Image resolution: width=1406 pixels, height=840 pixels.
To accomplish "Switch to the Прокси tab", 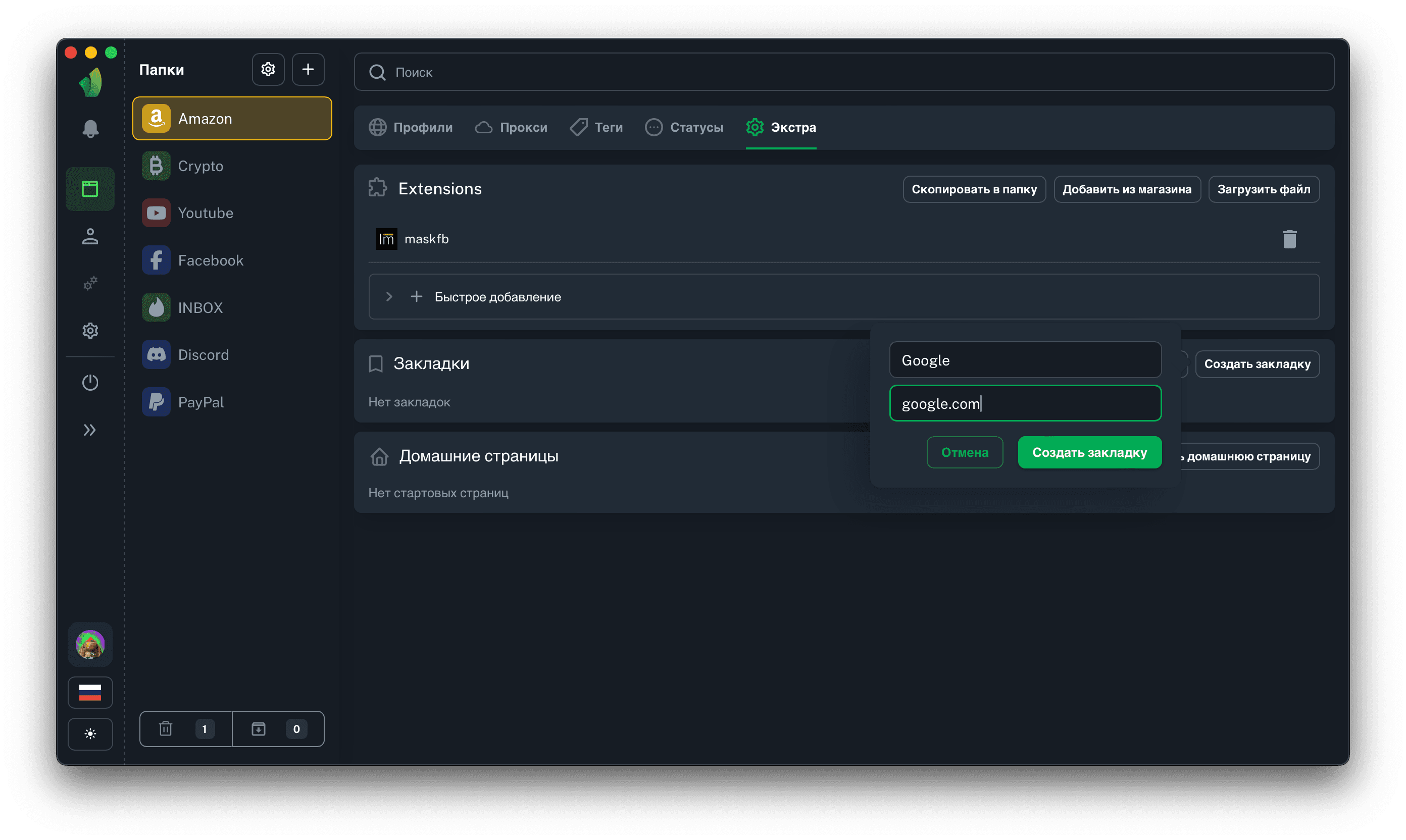I will 511,127.
